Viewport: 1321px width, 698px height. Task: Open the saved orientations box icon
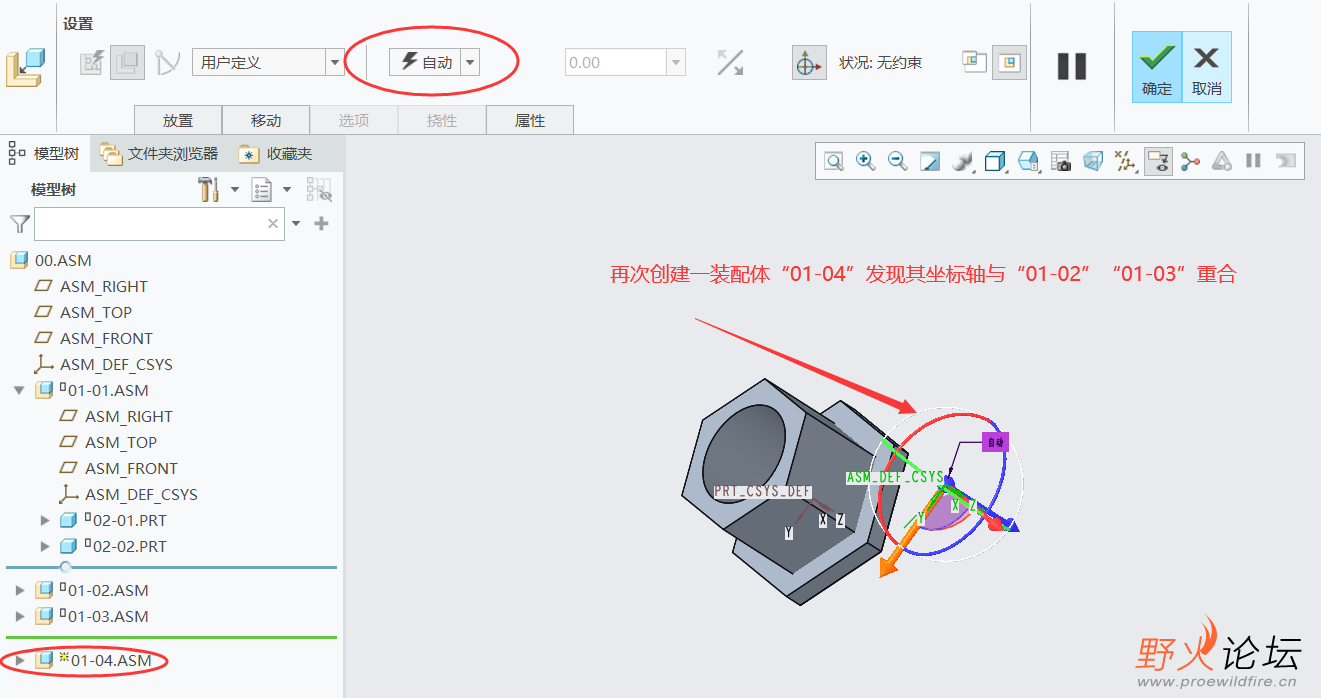pyautogui.click(x=995, y=161)
